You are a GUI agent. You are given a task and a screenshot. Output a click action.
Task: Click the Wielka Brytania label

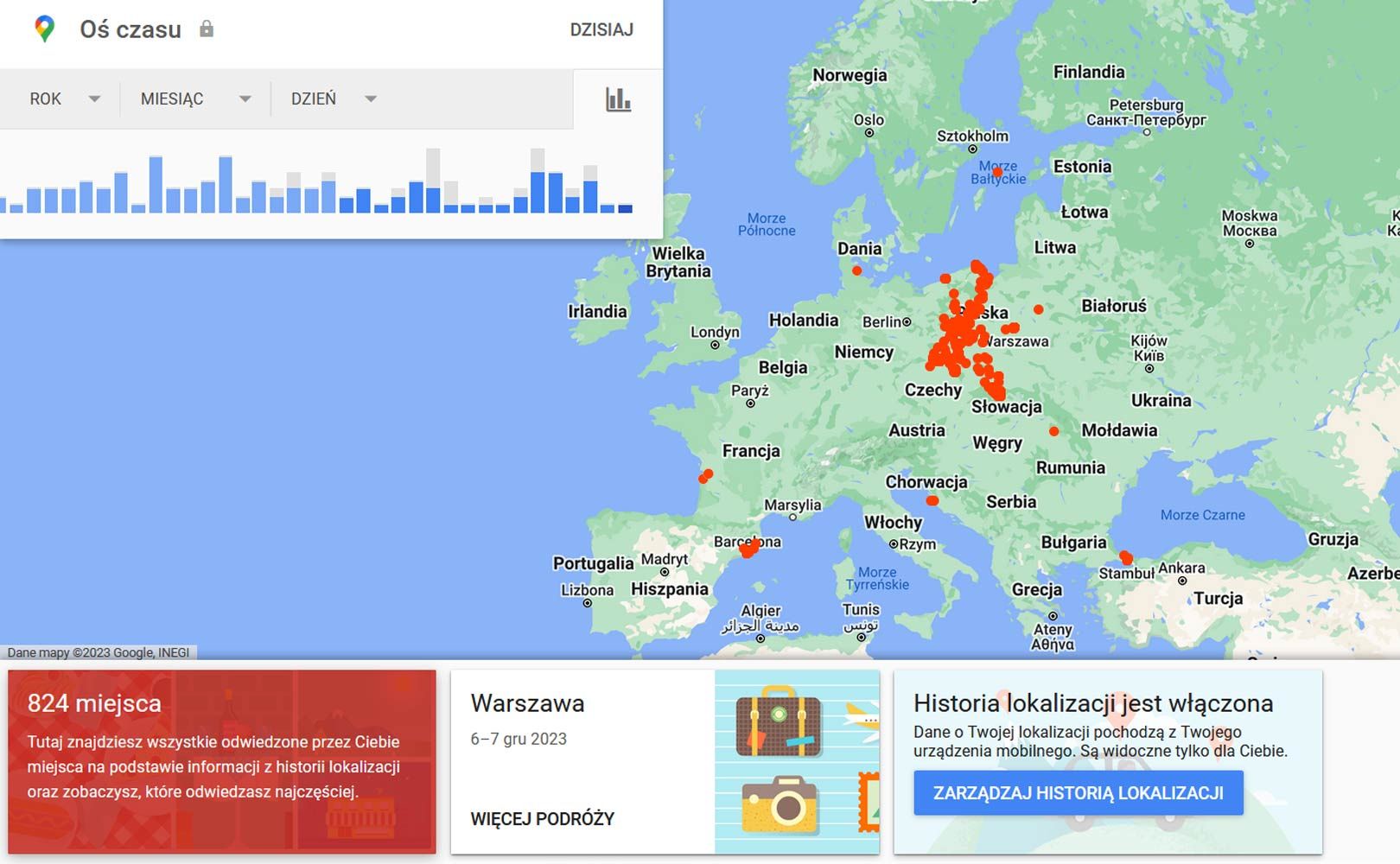[678, 262]
